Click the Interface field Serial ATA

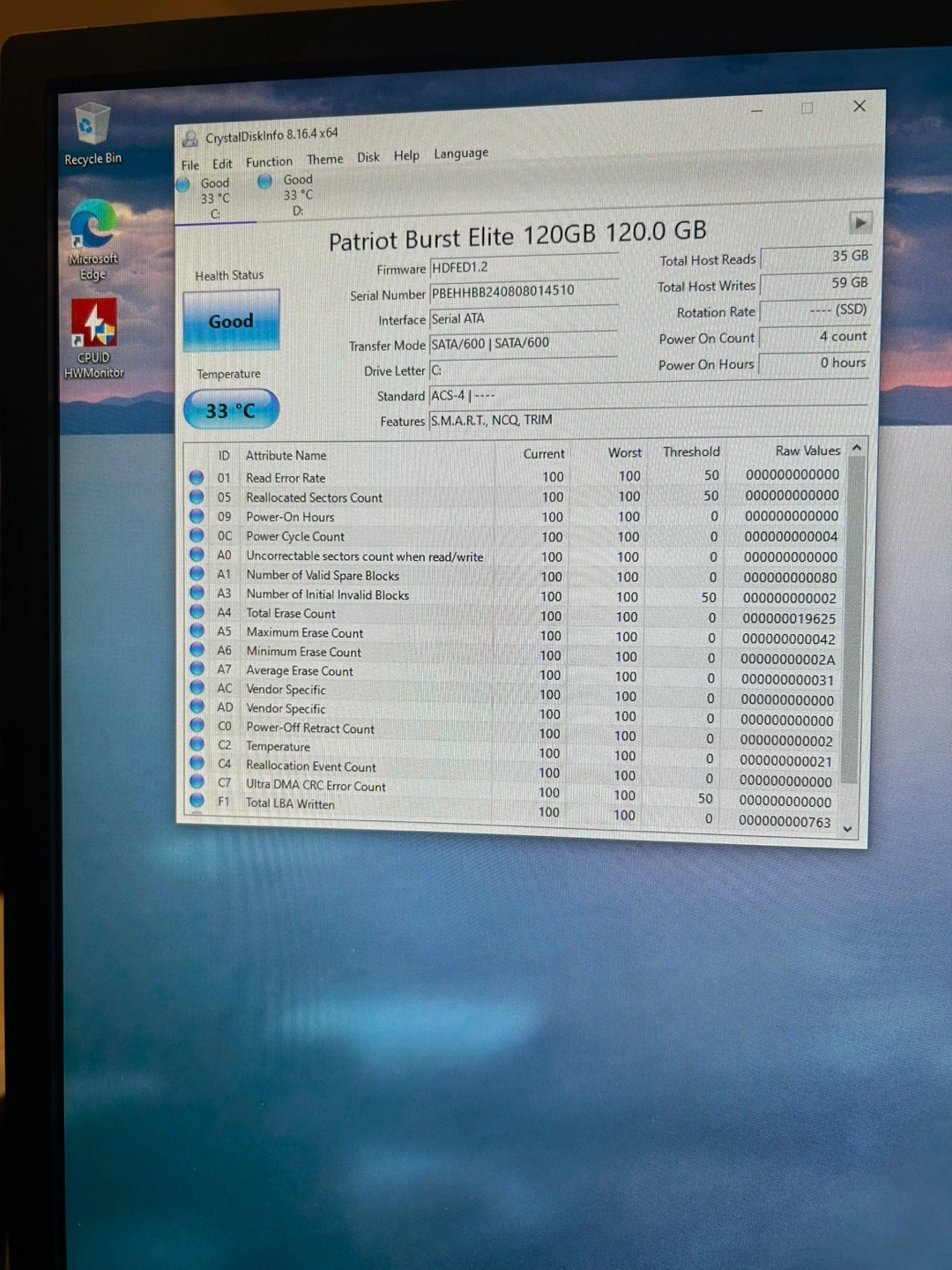[x=524, y=318]
